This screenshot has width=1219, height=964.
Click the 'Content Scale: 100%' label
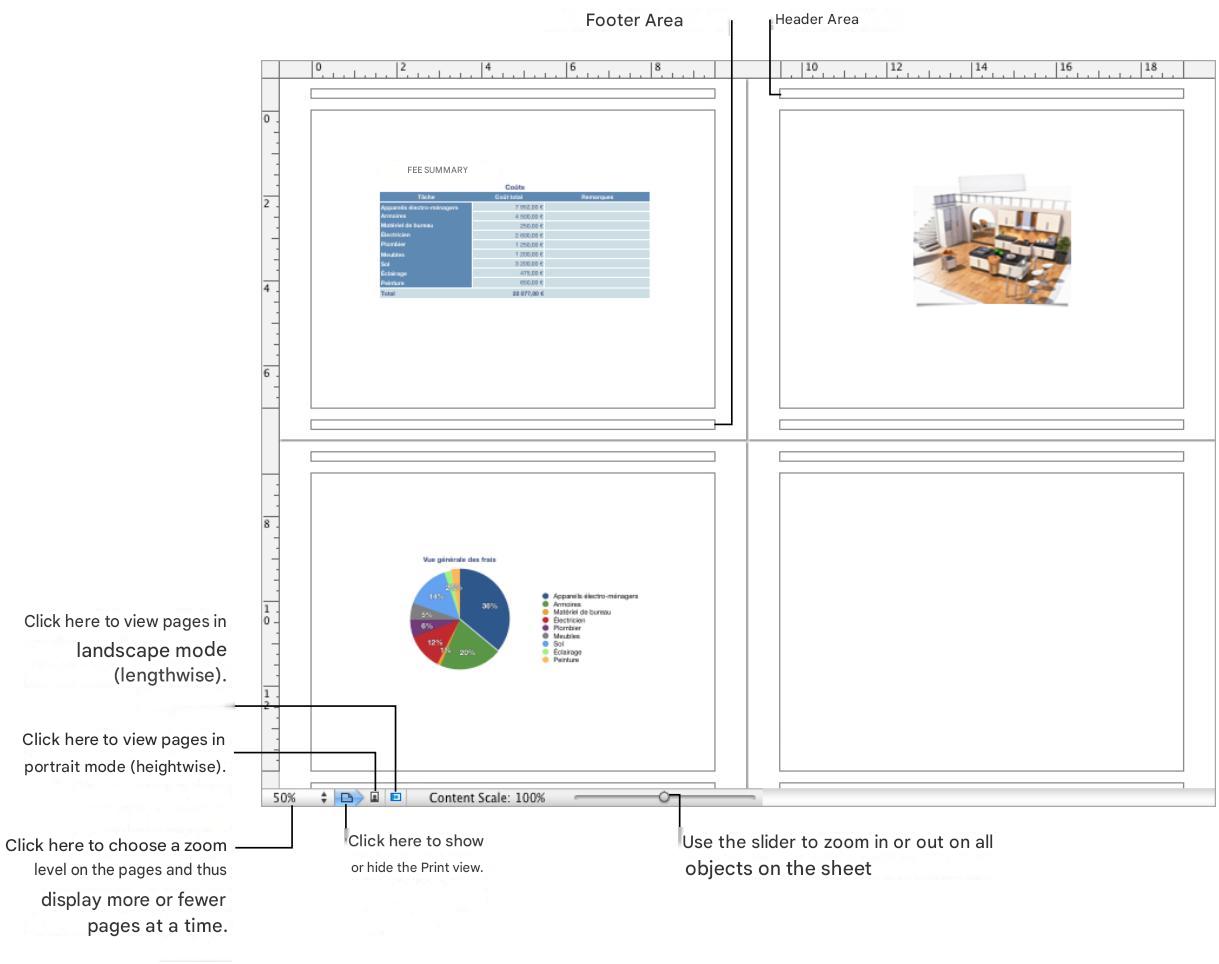click(x=487, y=798)
